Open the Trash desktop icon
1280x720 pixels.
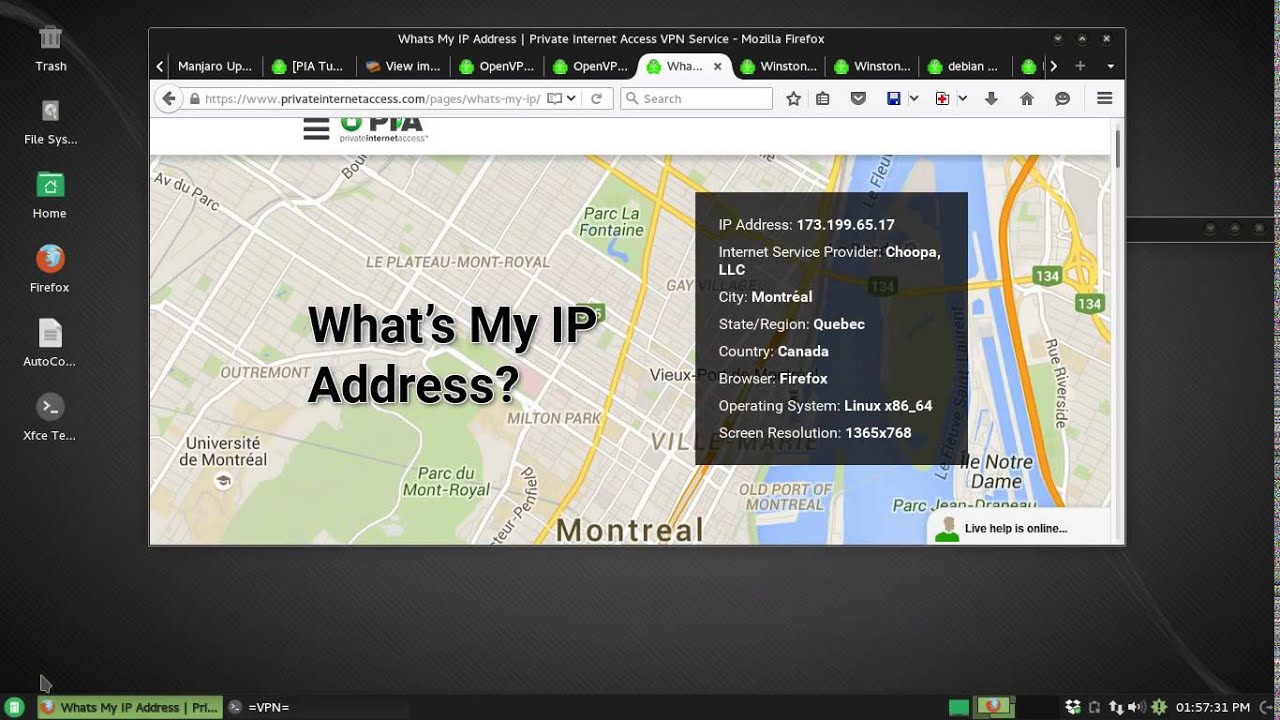pyautogui.click(x=50, y=49)
